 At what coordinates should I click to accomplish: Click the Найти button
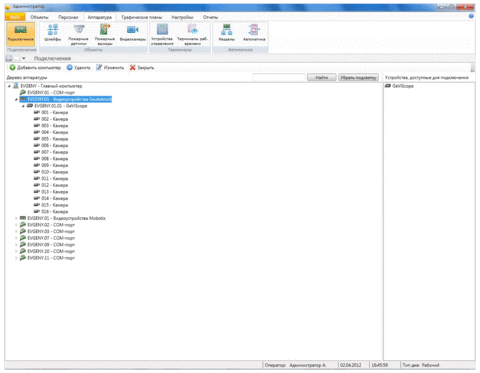pos(322,77)
